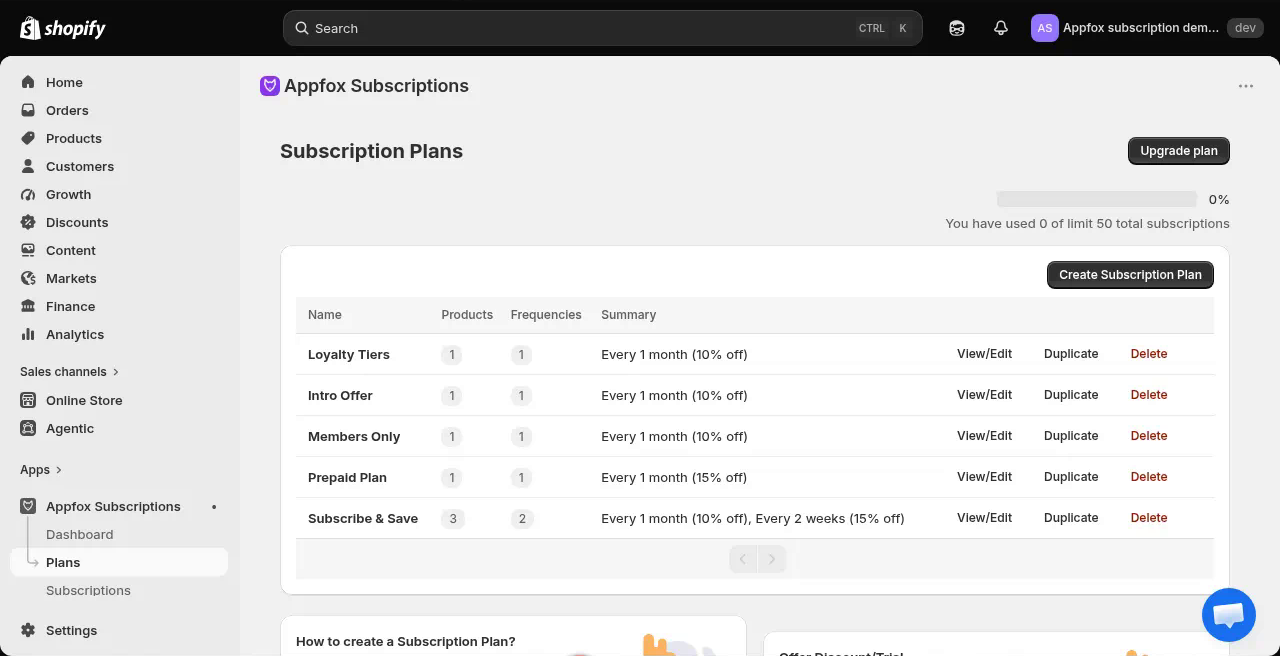Click the 0% usage label
This screenshot has height=656, width=1280.
[x=1219, y=200]
